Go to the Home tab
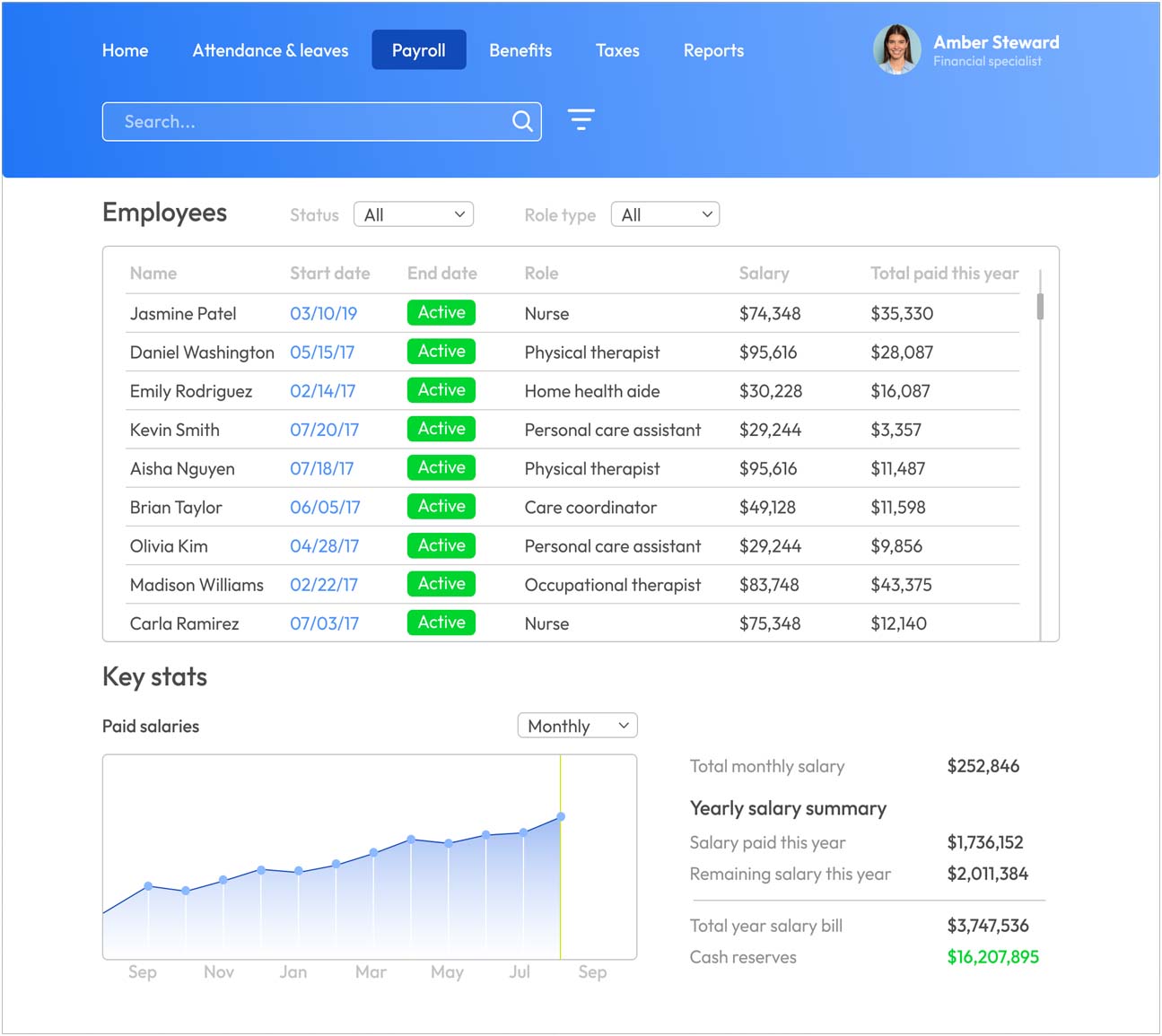This screenshot has width=1162, height=1036. (125, 50)
